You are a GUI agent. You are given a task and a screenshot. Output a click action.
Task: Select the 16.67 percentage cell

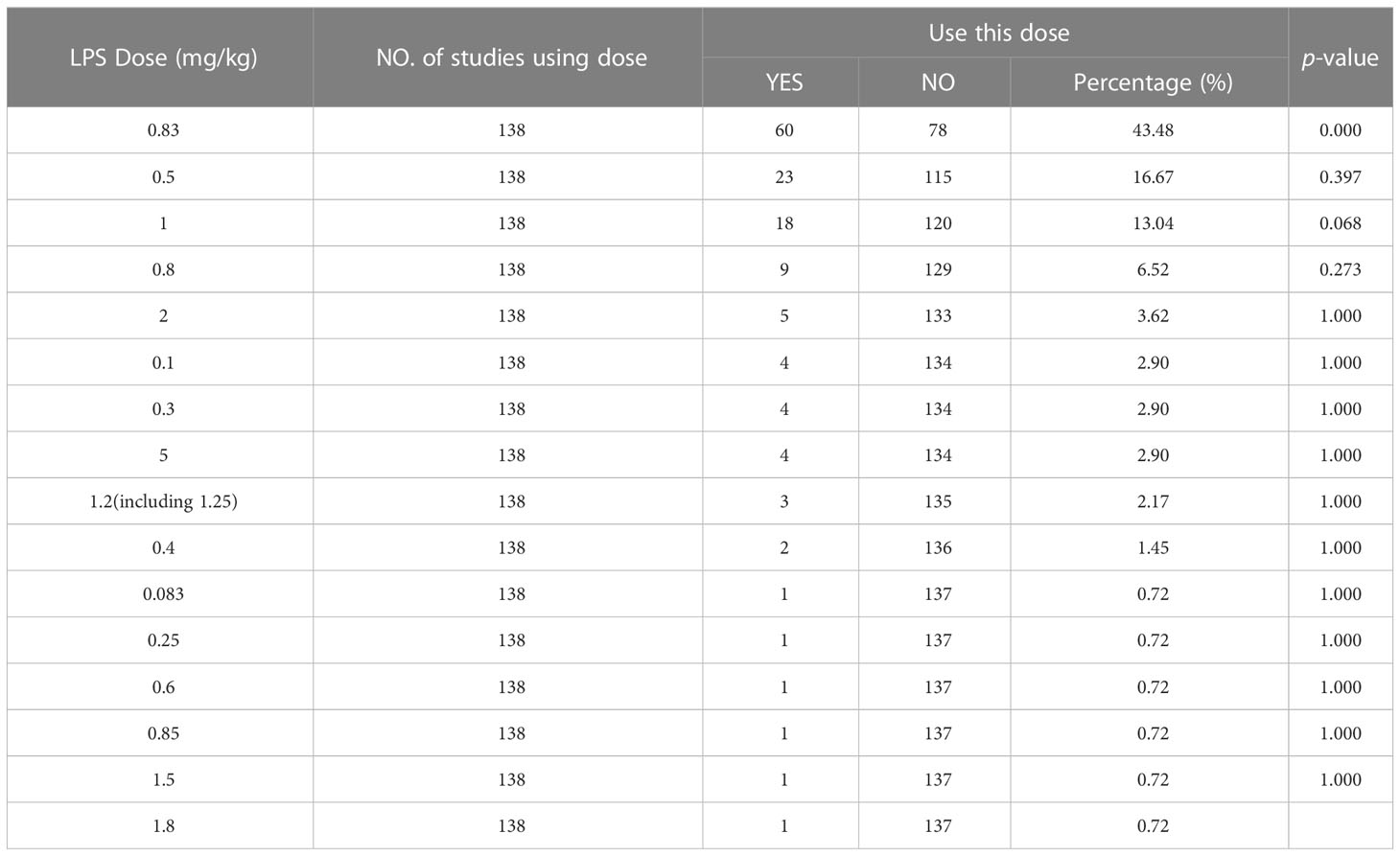pos(1150,177)
